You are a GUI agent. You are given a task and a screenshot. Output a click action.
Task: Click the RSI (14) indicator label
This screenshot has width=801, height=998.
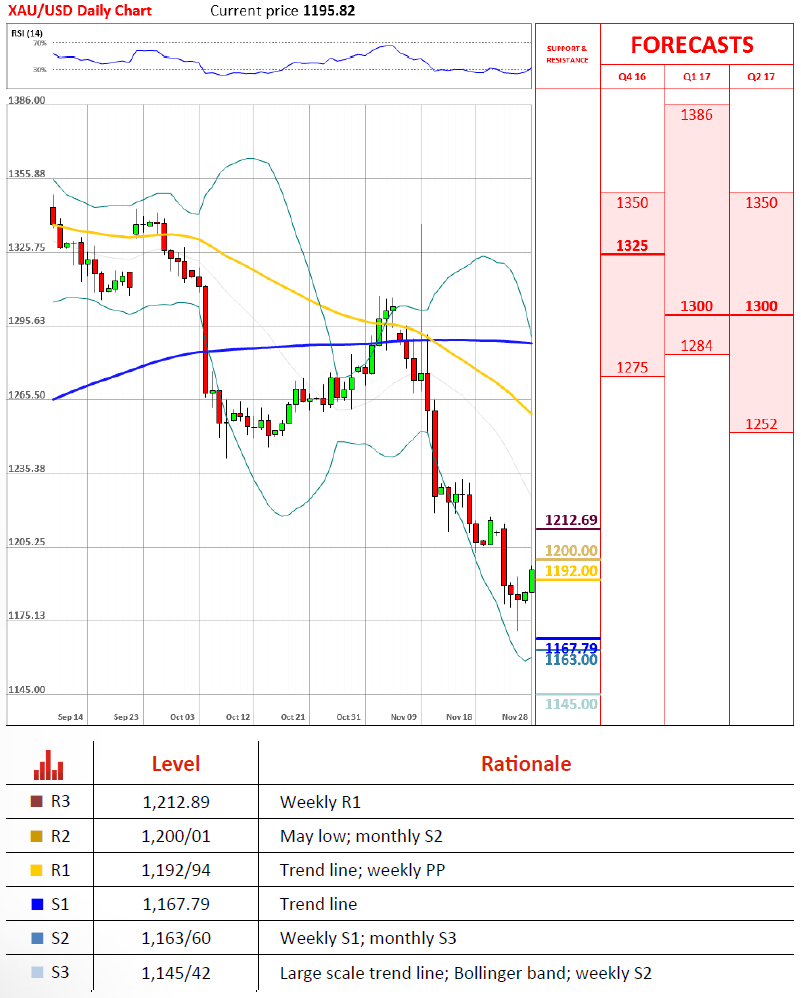pyautogui.click(x=27, y=33)
